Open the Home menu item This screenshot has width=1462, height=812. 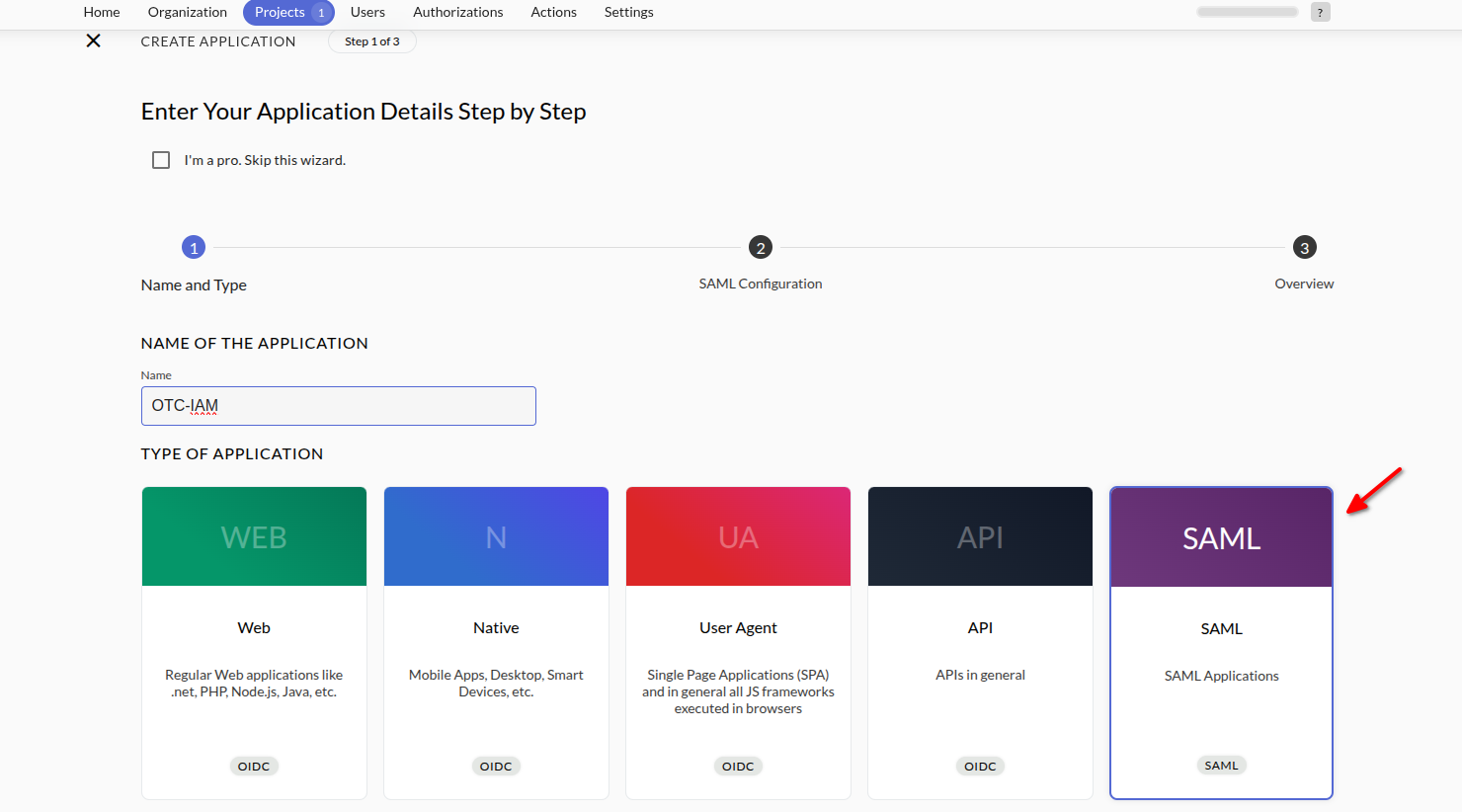[x=102, y=12]
